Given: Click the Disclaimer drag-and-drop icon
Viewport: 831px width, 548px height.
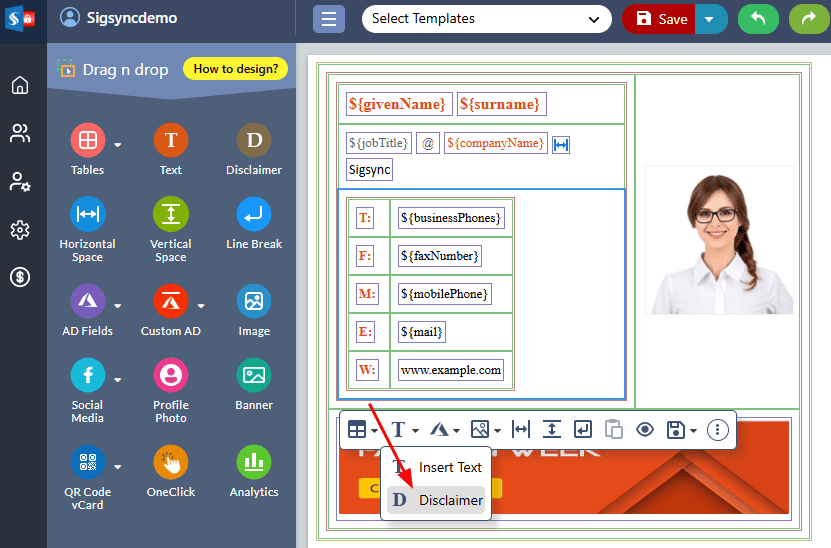Looking at the screenshot, I should pos(254,141).
